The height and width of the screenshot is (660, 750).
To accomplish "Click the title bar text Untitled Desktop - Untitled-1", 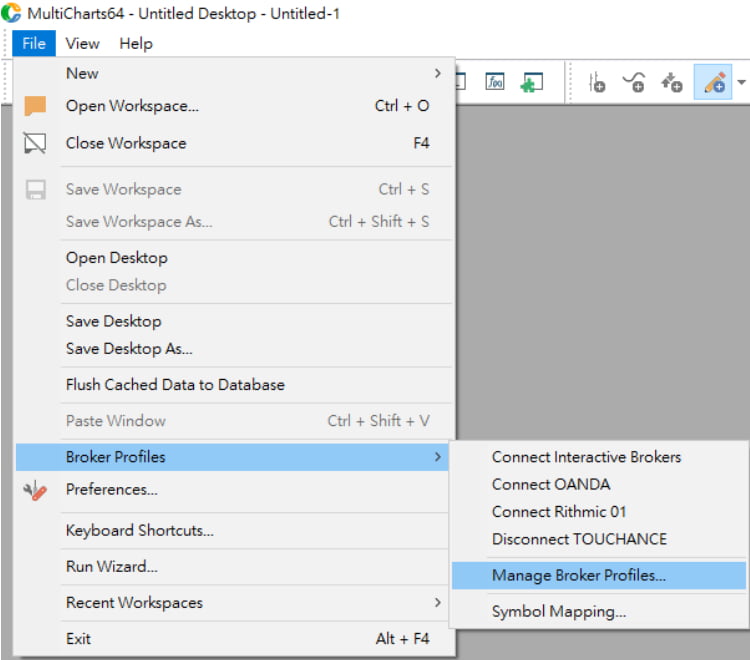I will pyautogui.click(x=239, y=13).
